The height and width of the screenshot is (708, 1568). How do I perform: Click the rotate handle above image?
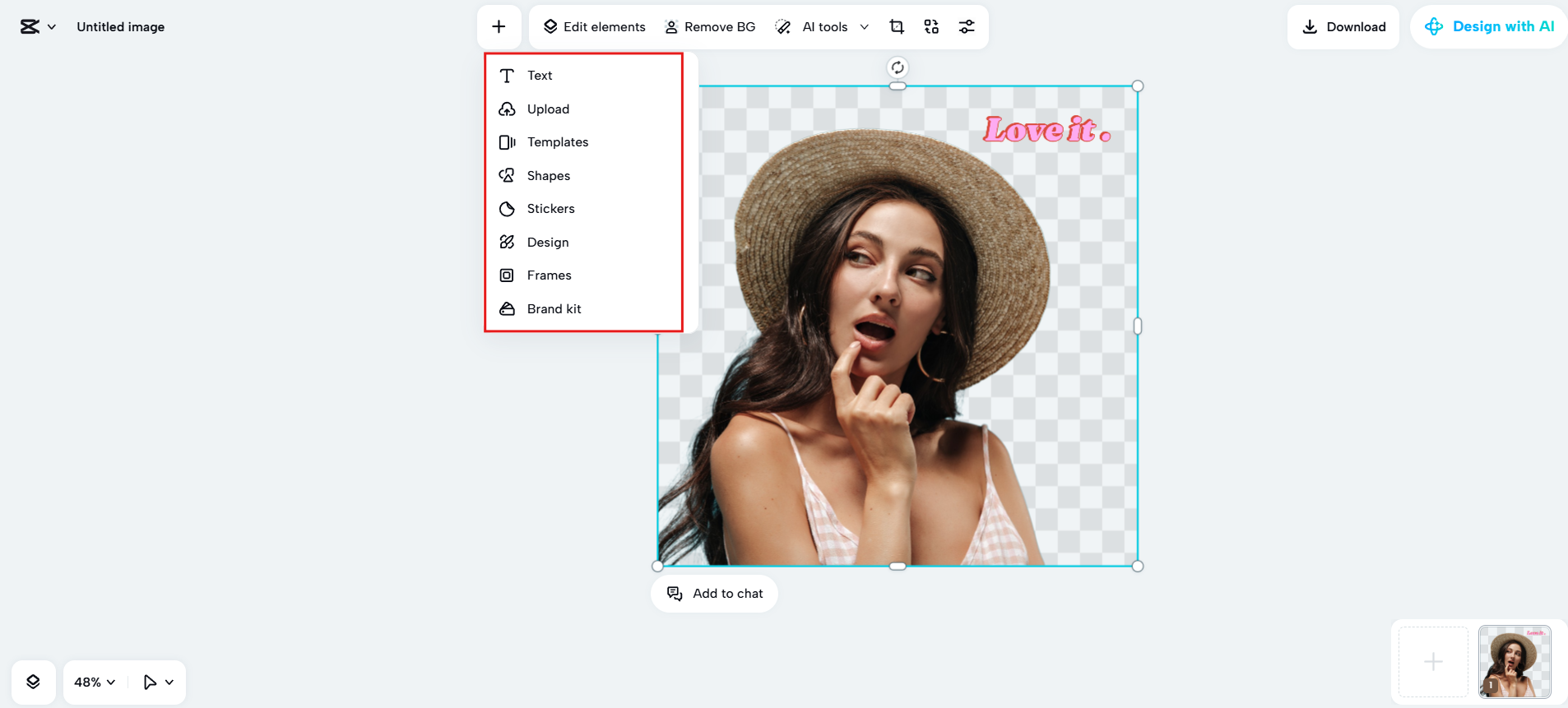(x=898, y=67)
